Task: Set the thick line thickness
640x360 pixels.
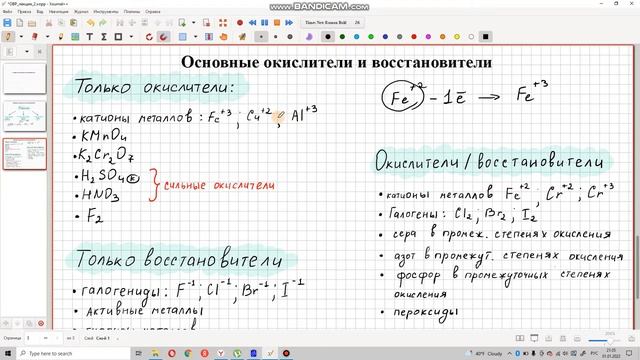Action: [x=290, y=37]
